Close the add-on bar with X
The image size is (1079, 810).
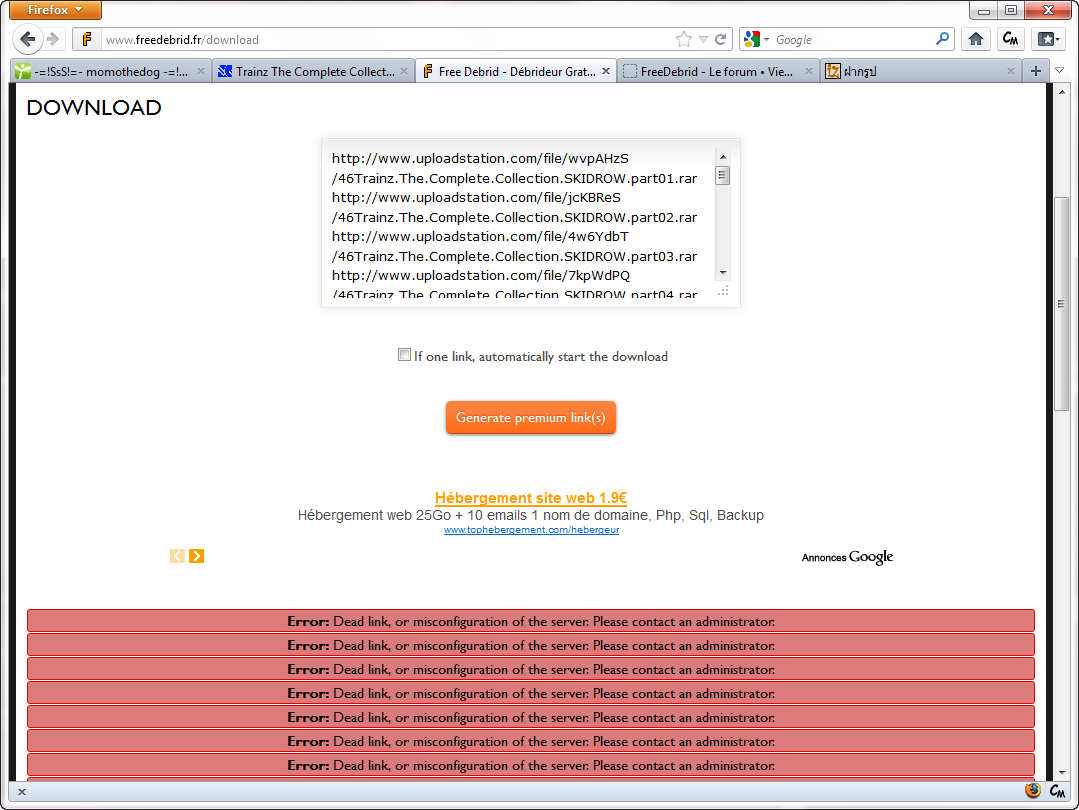22,791
